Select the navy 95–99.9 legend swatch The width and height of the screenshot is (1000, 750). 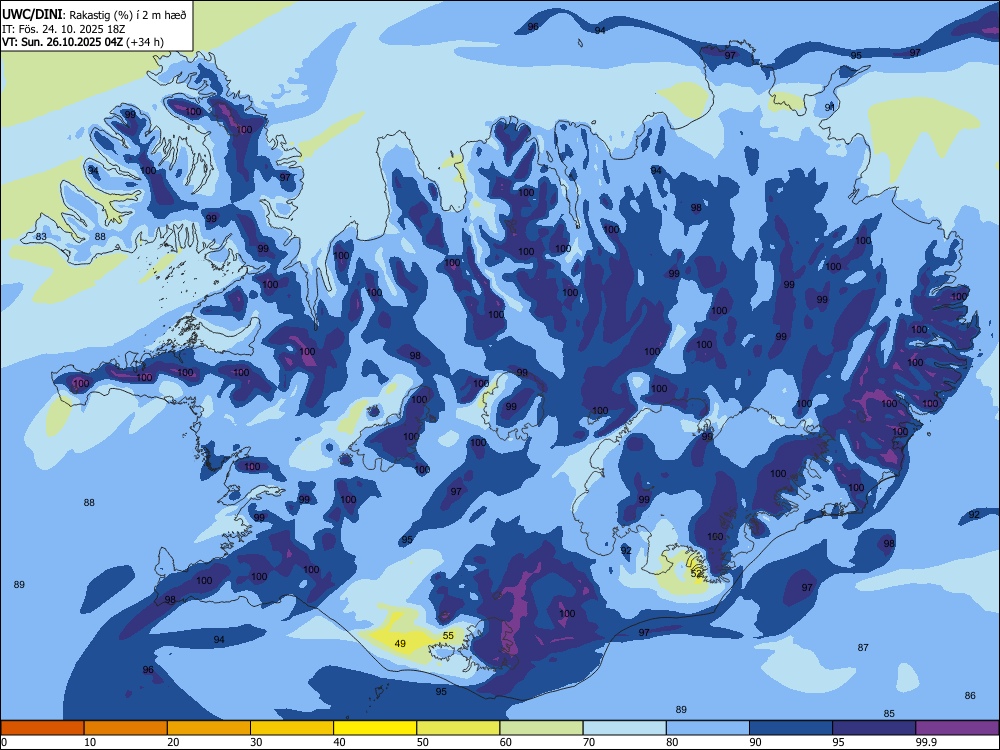[x=874, y=728]
